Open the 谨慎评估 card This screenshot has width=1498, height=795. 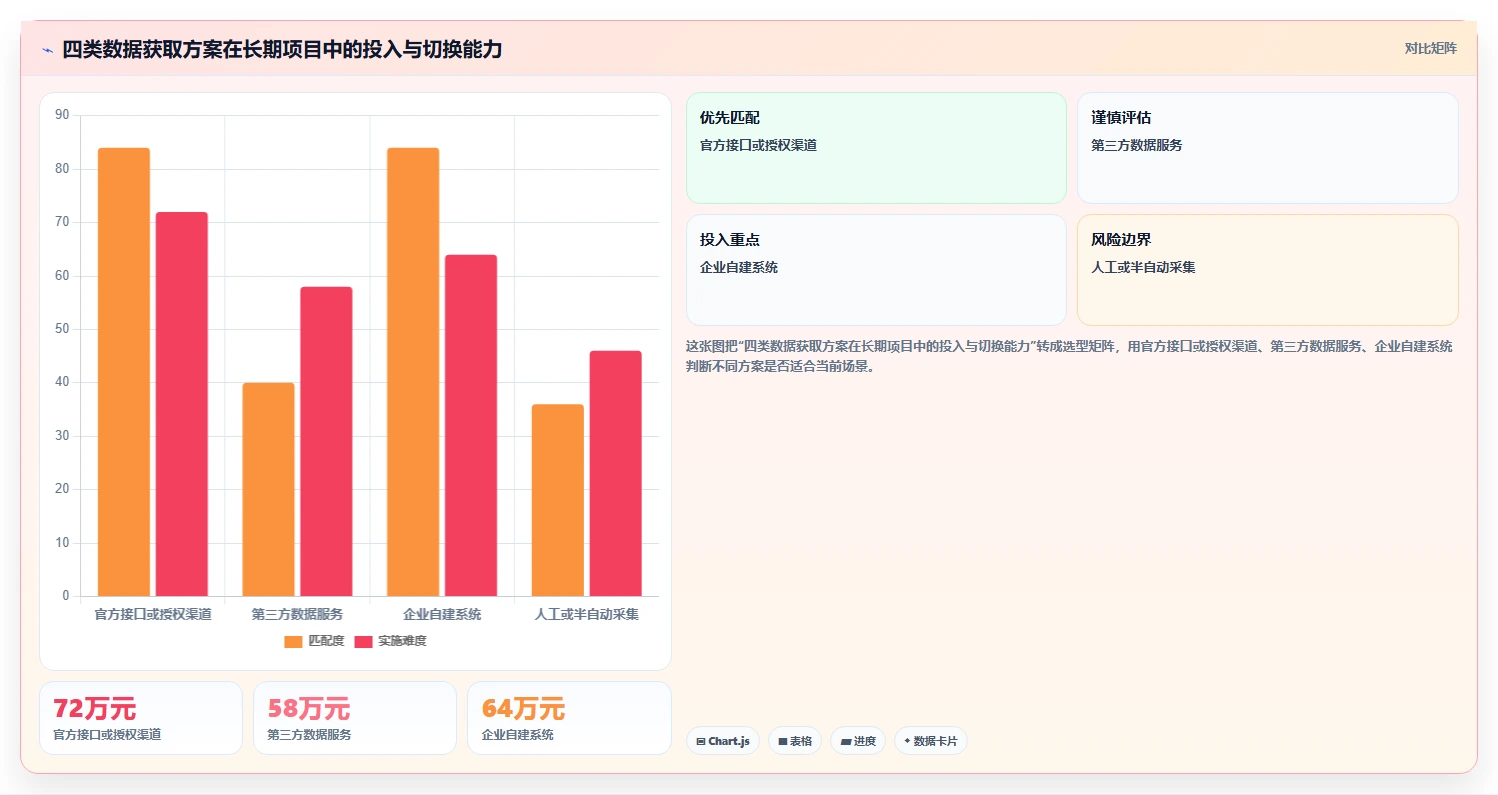point(1267,148)
